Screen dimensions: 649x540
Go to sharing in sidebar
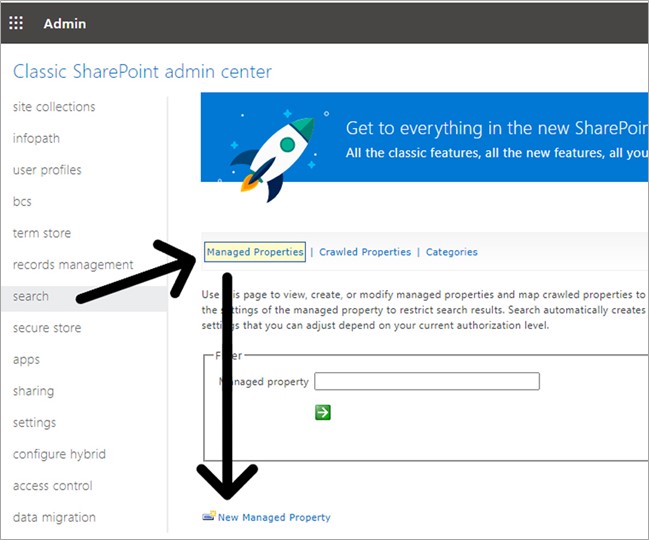33,391
